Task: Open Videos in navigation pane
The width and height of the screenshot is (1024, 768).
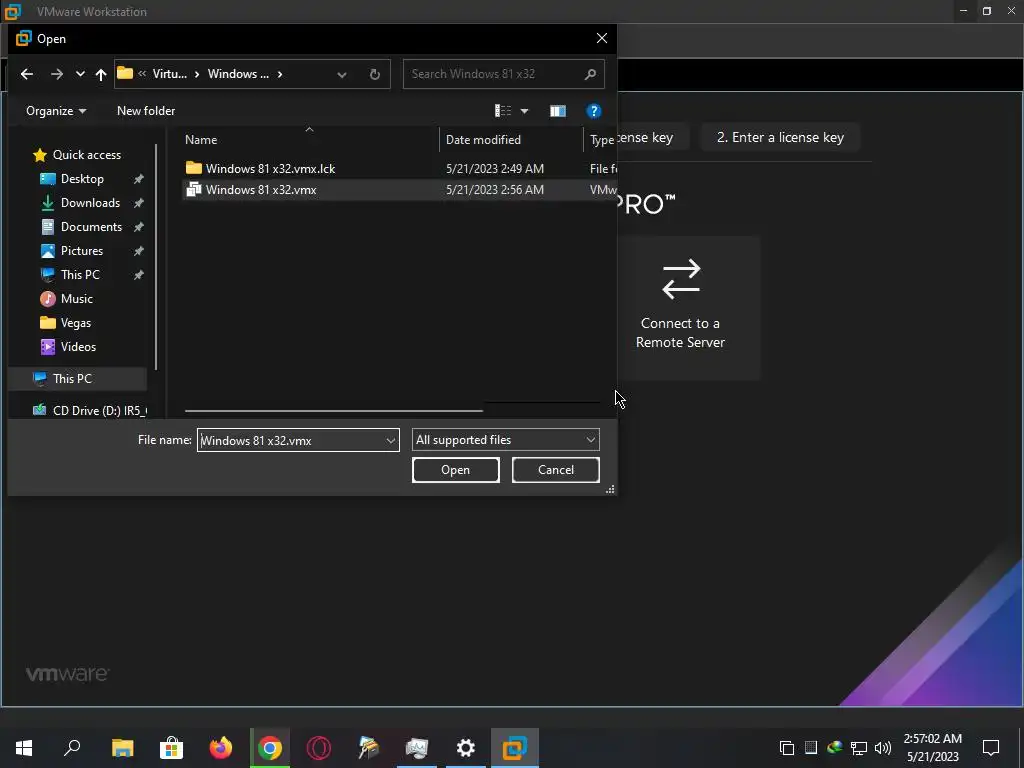Action: [78, 347]
